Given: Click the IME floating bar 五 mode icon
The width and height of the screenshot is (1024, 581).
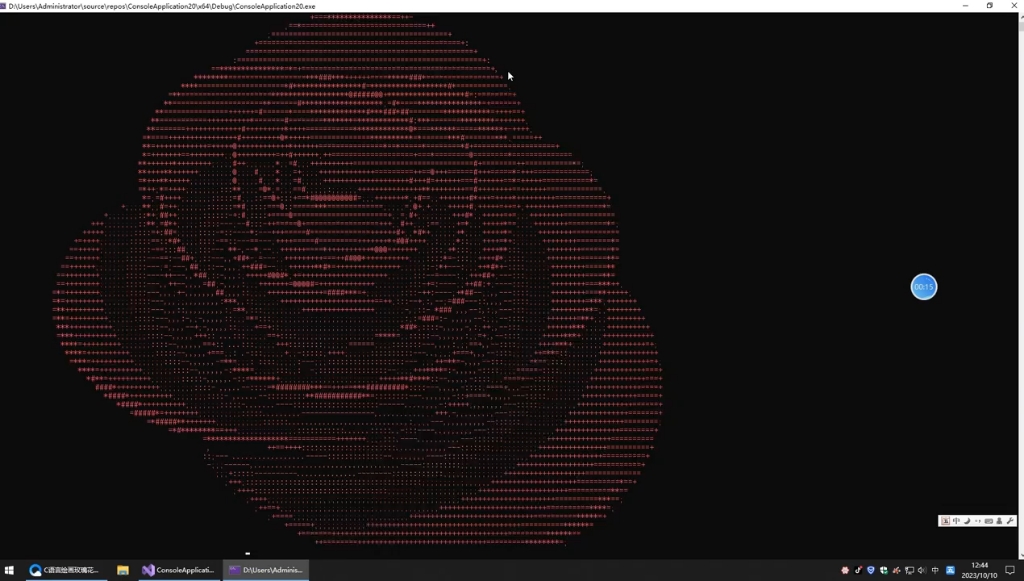Looking at the screenshot, I should coord(946,521).
